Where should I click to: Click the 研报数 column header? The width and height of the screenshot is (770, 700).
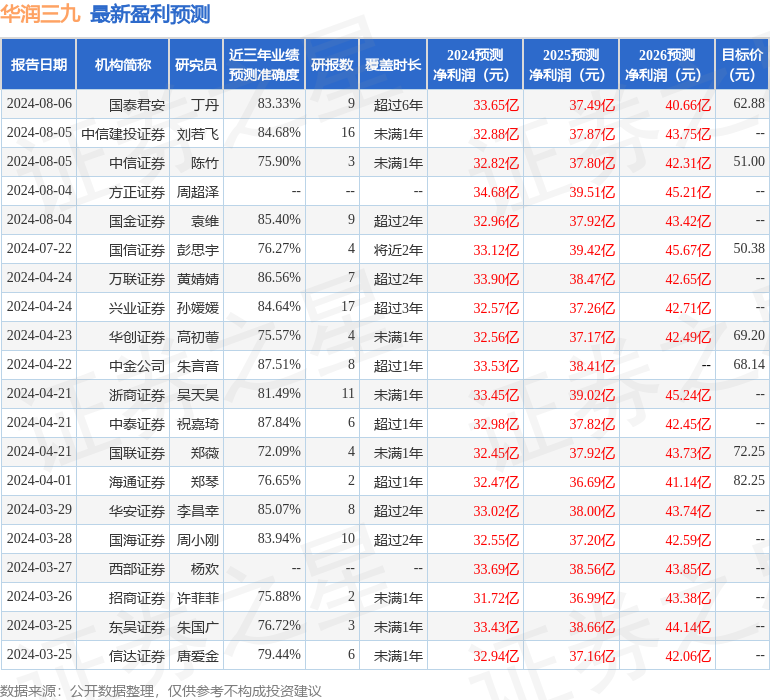332,64
